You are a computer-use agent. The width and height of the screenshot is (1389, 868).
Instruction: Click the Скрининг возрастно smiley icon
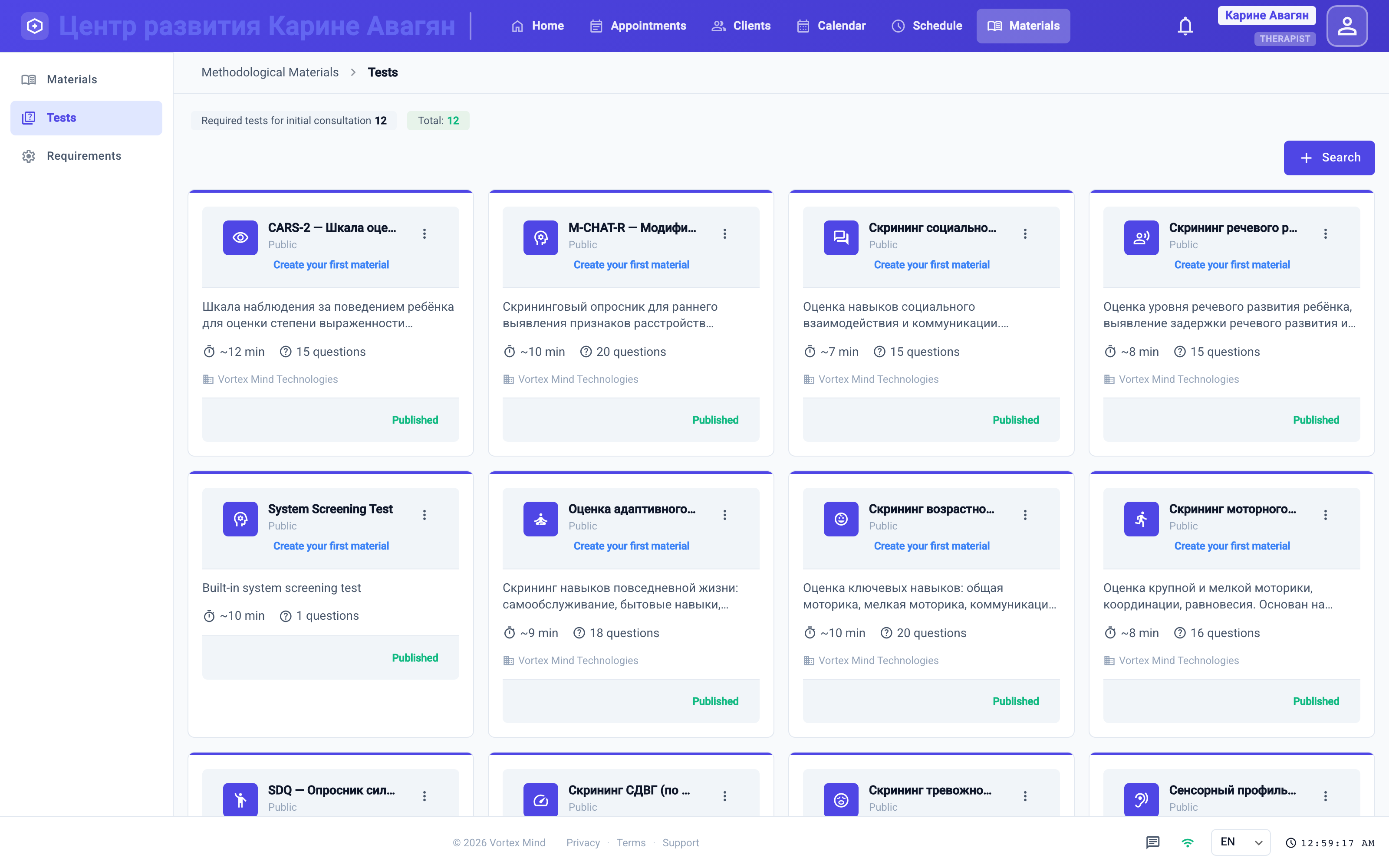(x=841, y=519)
